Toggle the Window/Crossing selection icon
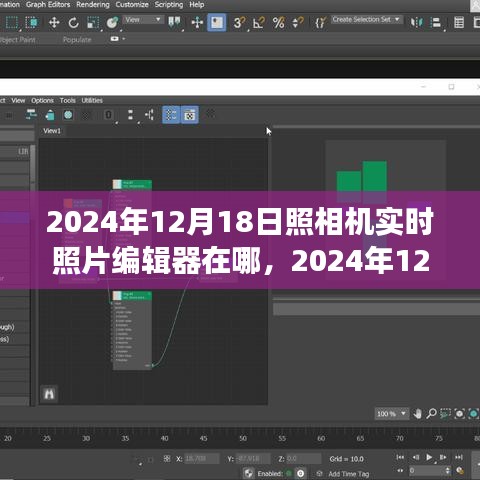This screenshot has width=480, height=480. point(32,23)
